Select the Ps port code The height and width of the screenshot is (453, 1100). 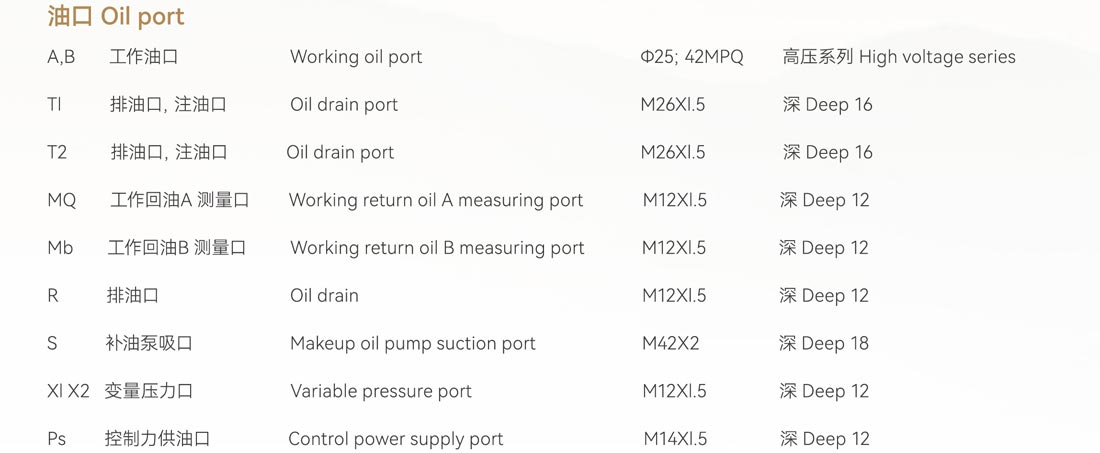click(x=56, y=439)
